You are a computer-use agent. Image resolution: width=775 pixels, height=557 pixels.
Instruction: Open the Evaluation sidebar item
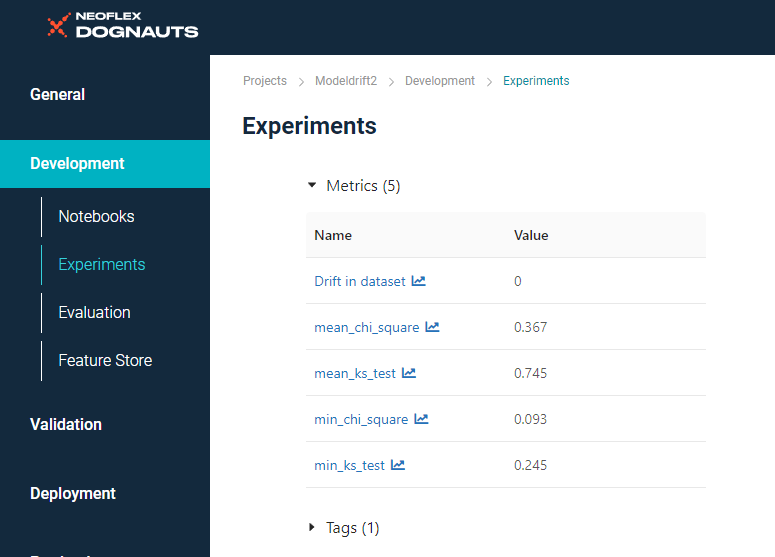pos(94,312)
